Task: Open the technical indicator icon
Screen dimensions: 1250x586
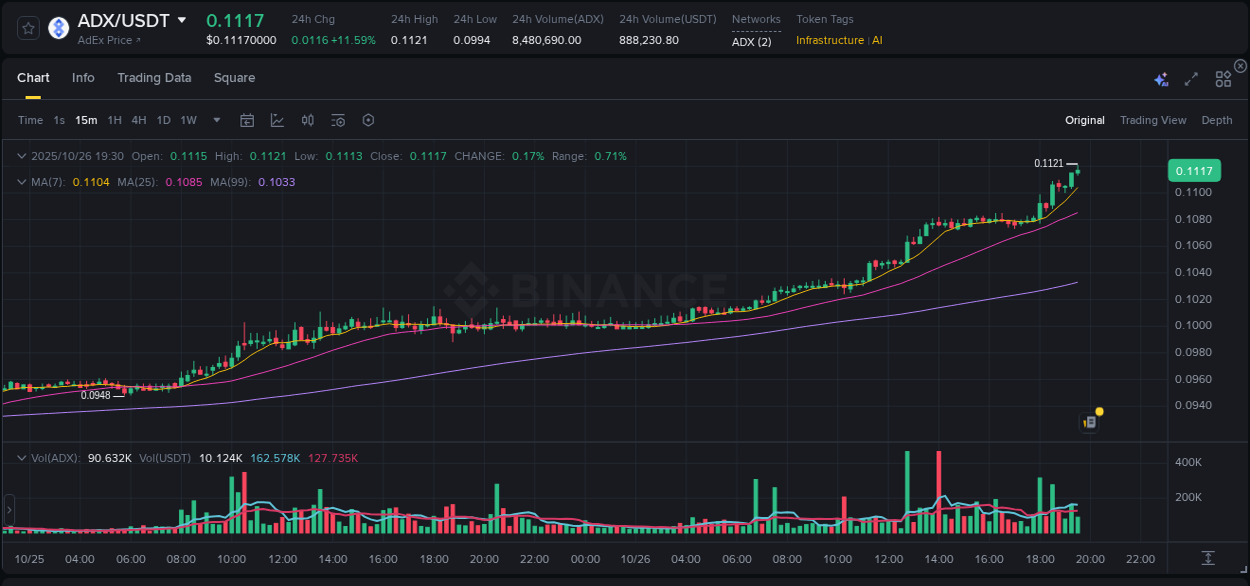Action: [x=337, y=120]
